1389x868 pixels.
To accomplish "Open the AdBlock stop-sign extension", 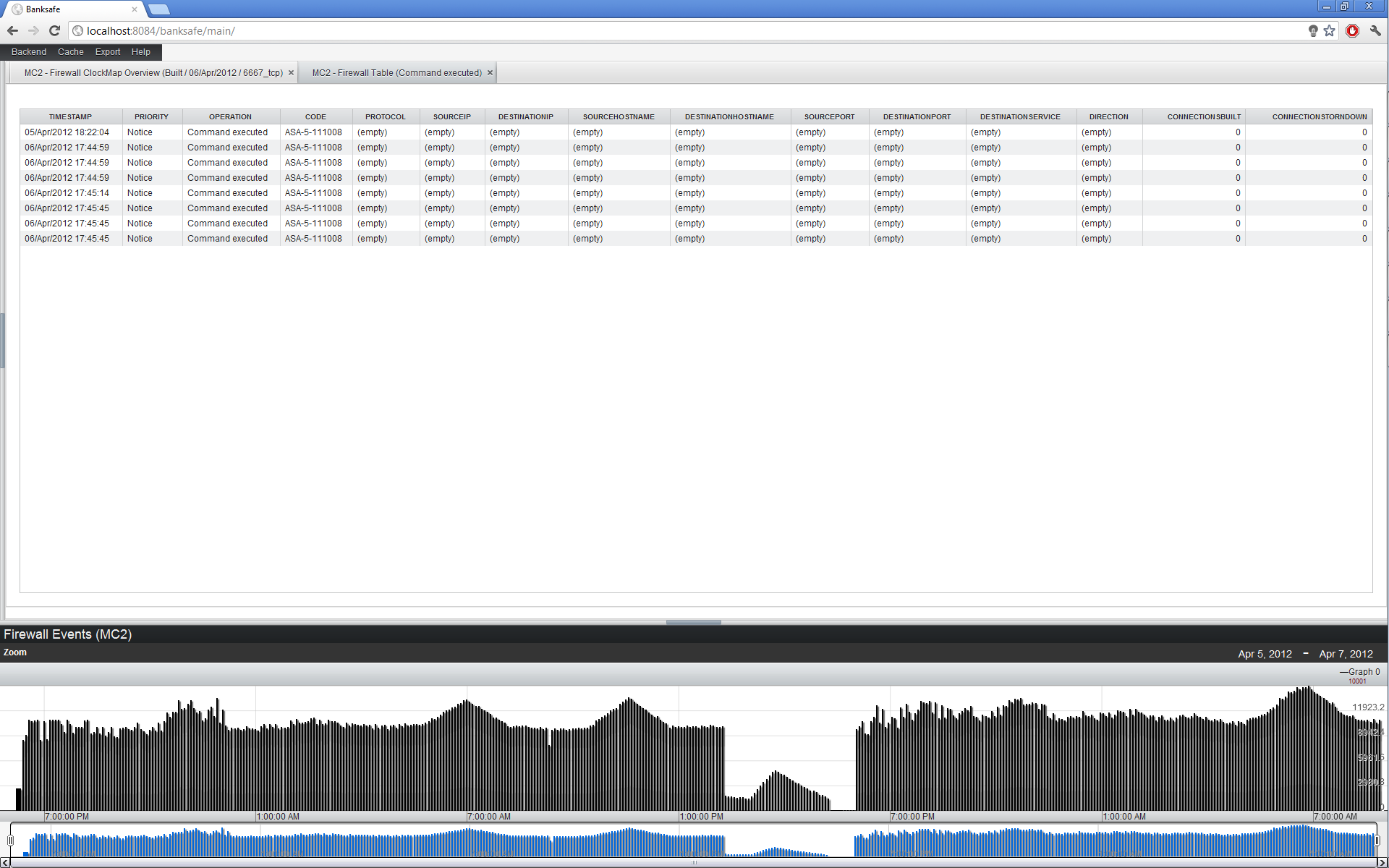I will click(x=1352, y=30).
